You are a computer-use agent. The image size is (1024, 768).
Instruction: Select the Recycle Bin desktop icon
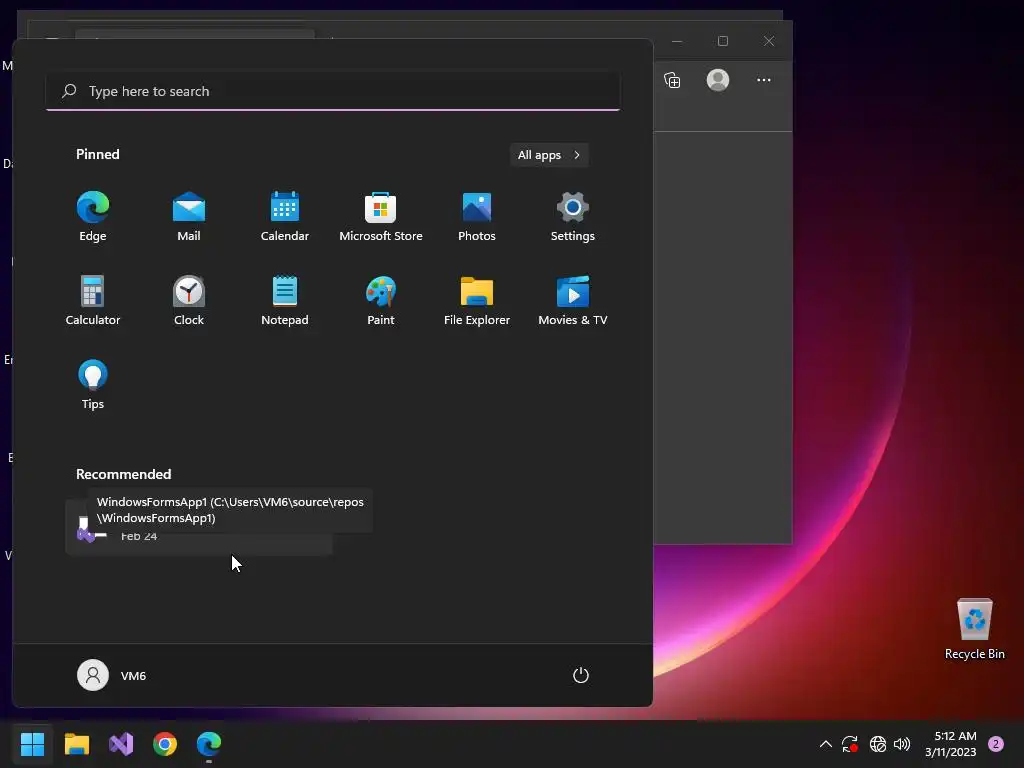pyautogui.click(x=974, y=629)
